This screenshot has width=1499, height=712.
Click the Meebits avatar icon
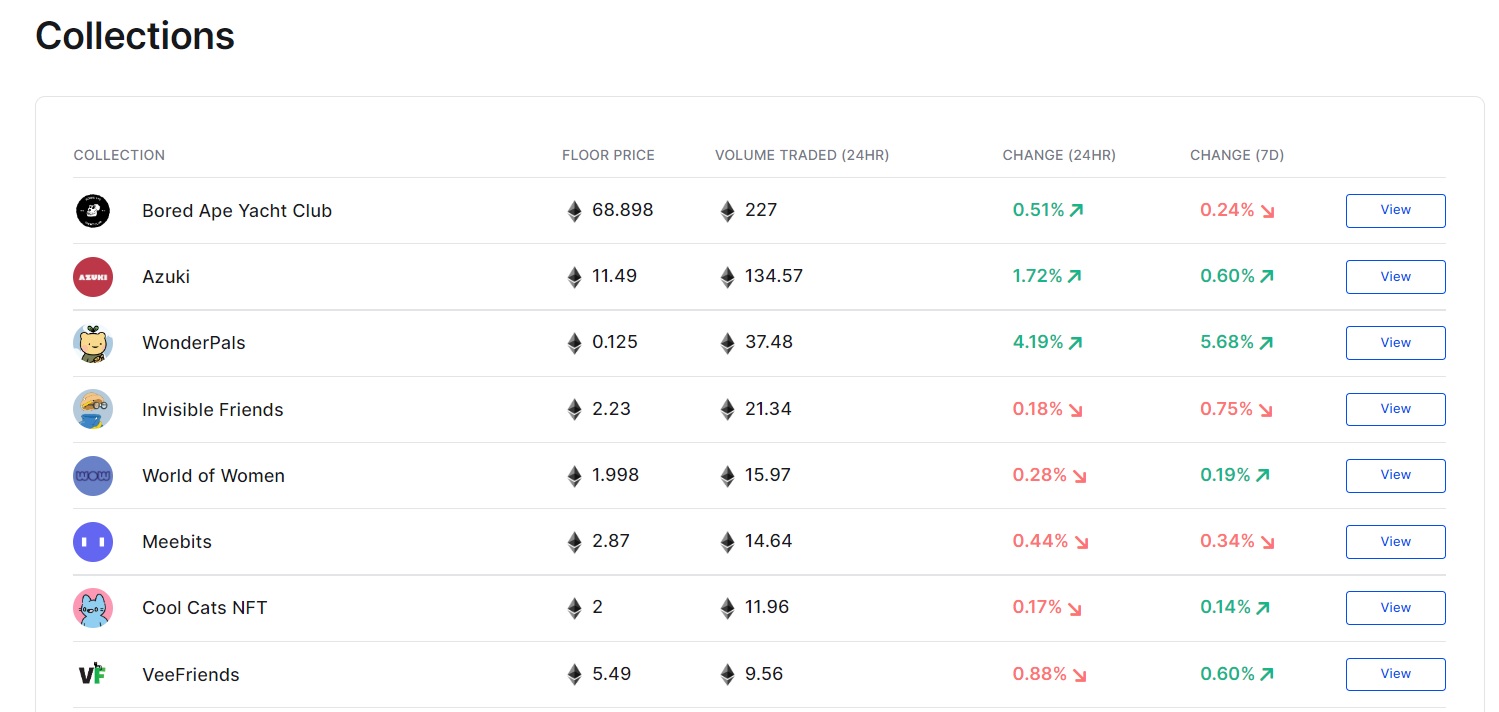point(93,541)
